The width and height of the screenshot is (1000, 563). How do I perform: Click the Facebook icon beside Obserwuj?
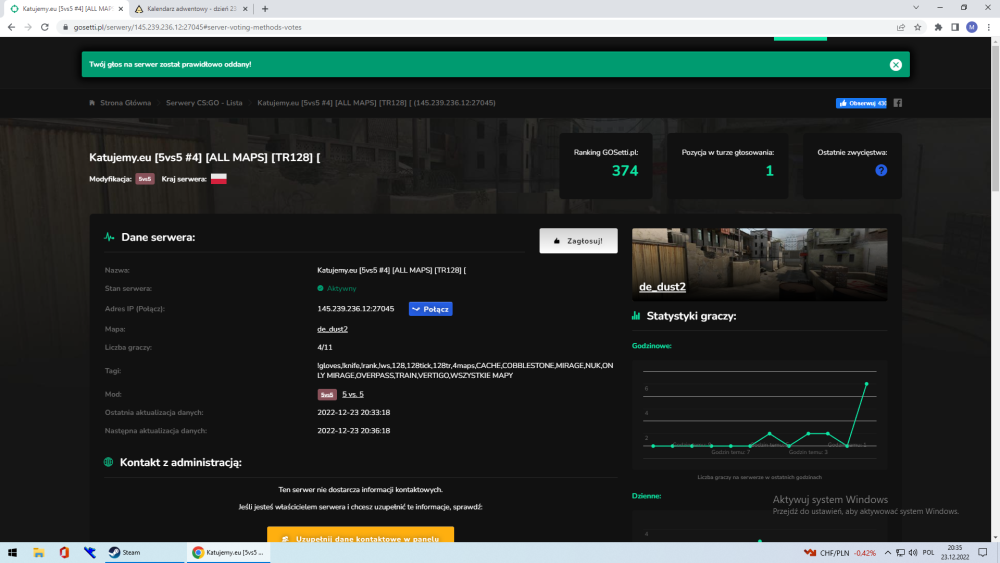(898, 103)
